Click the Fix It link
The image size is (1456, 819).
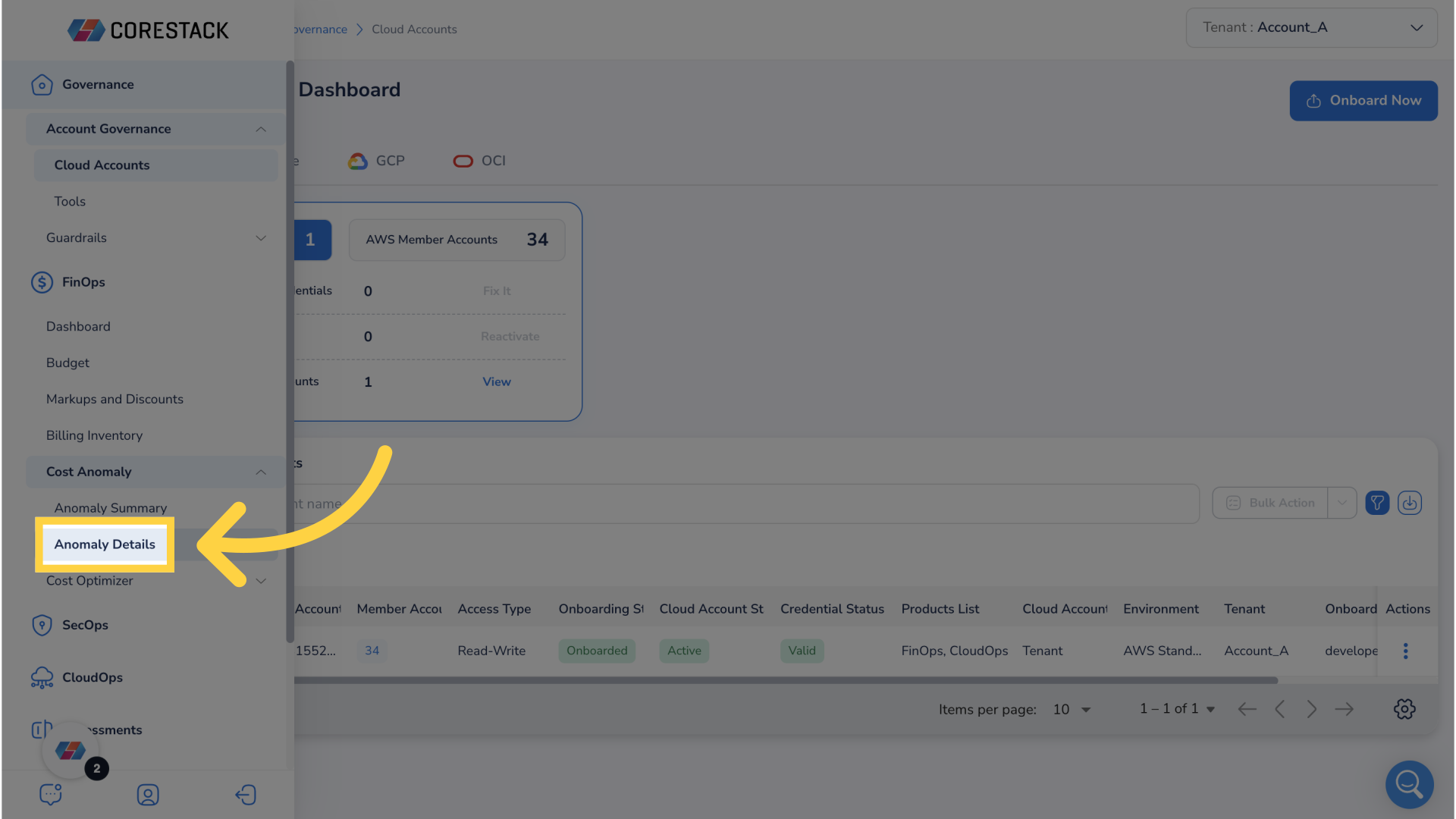click(x=497, y=291)
